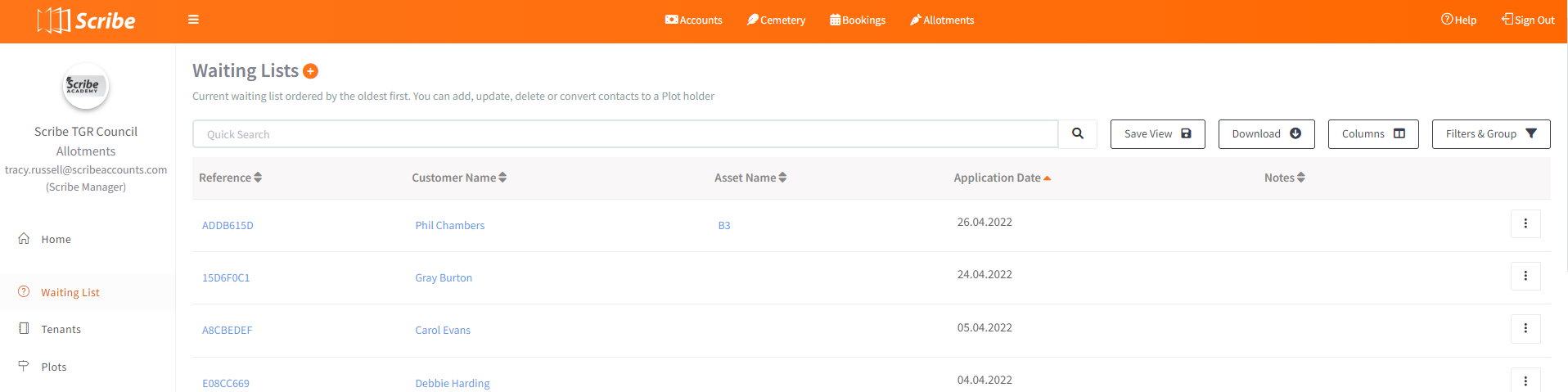Click the Download button
The image size is (1568, 392).
tap(1267, 134)
